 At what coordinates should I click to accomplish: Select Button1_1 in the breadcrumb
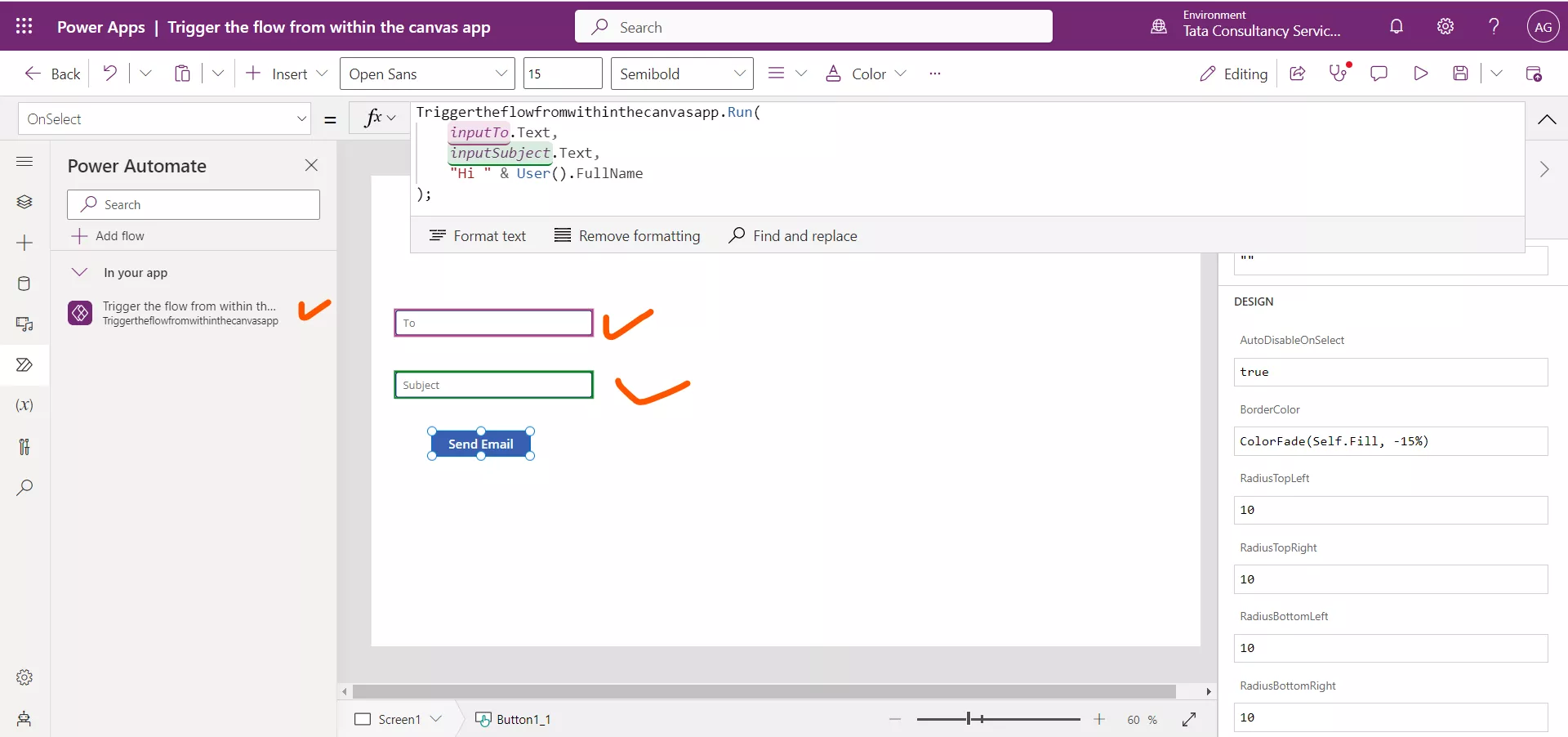(x=523, y=720)
